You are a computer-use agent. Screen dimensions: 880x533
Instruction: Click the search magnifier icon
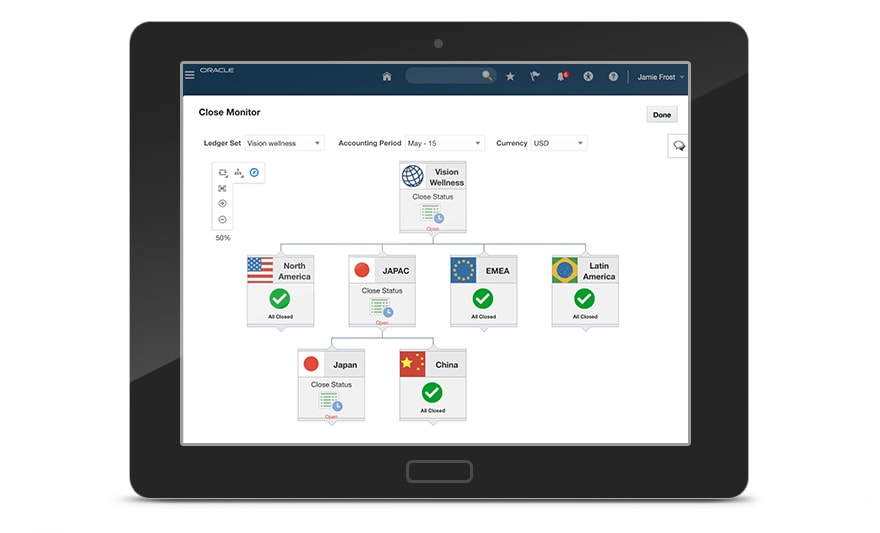point(487,75)
